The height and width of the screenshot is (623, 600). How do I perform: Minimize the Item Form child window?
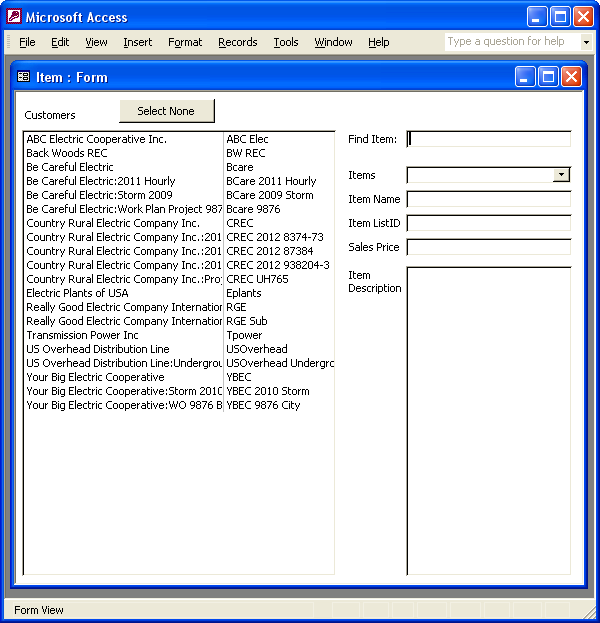point(525,76)
